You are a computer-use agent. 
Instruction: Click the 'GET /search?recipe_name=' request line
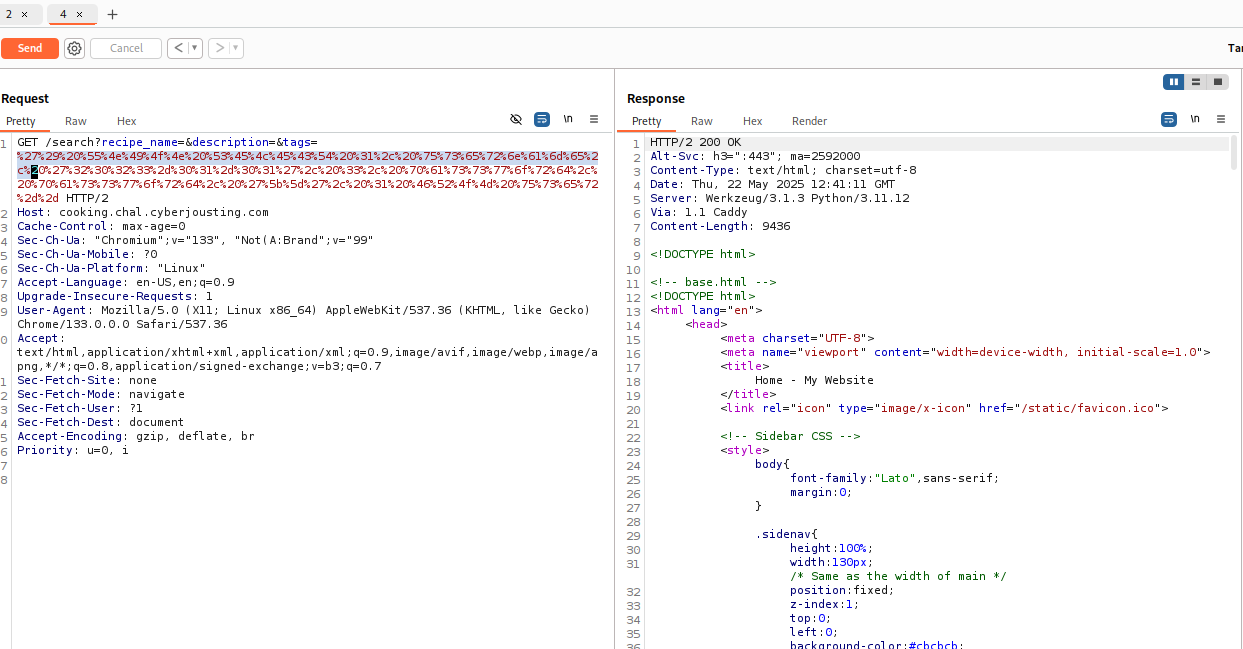(x=167, y=143)
